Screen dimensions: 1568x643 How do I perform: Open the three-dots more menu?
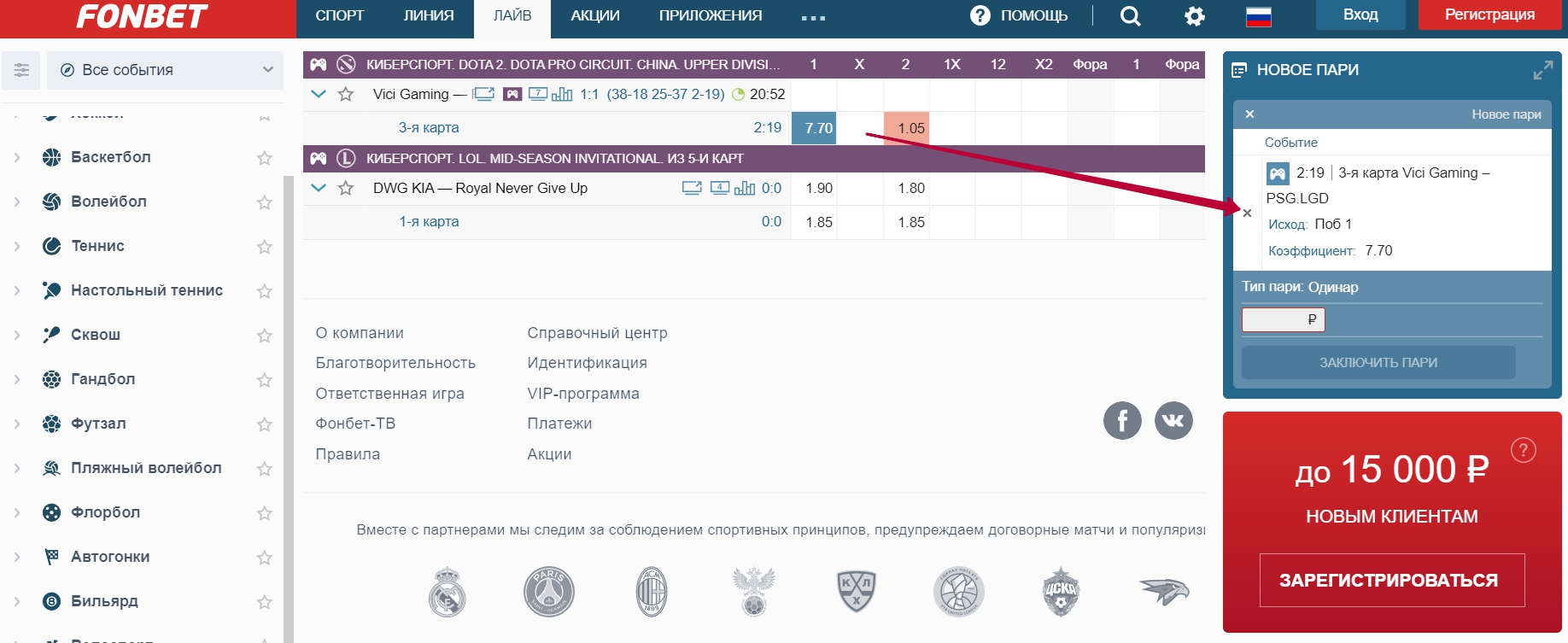tap(813, 17)
